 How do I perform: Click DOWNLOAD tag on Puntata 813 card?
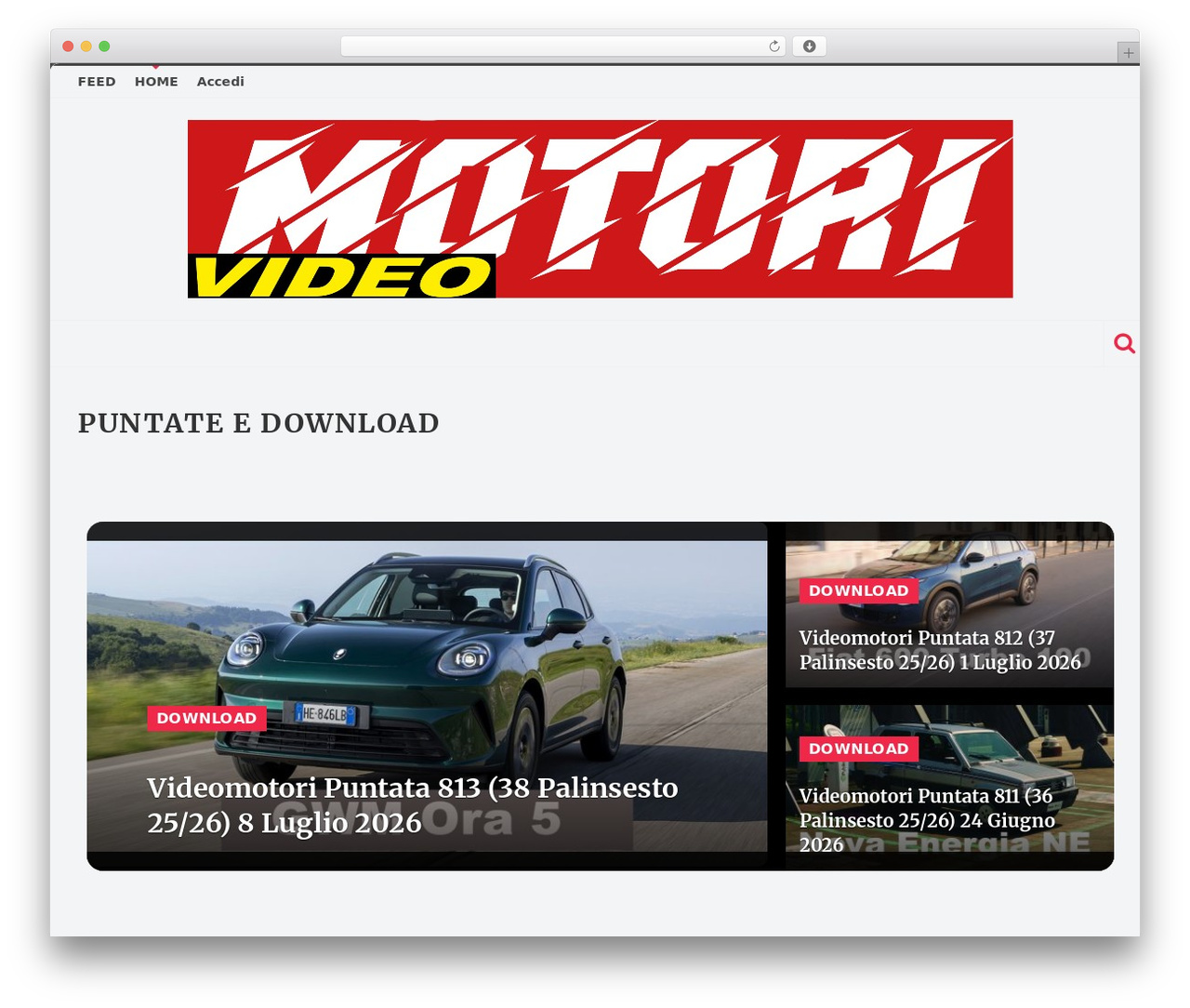(206, 718)
